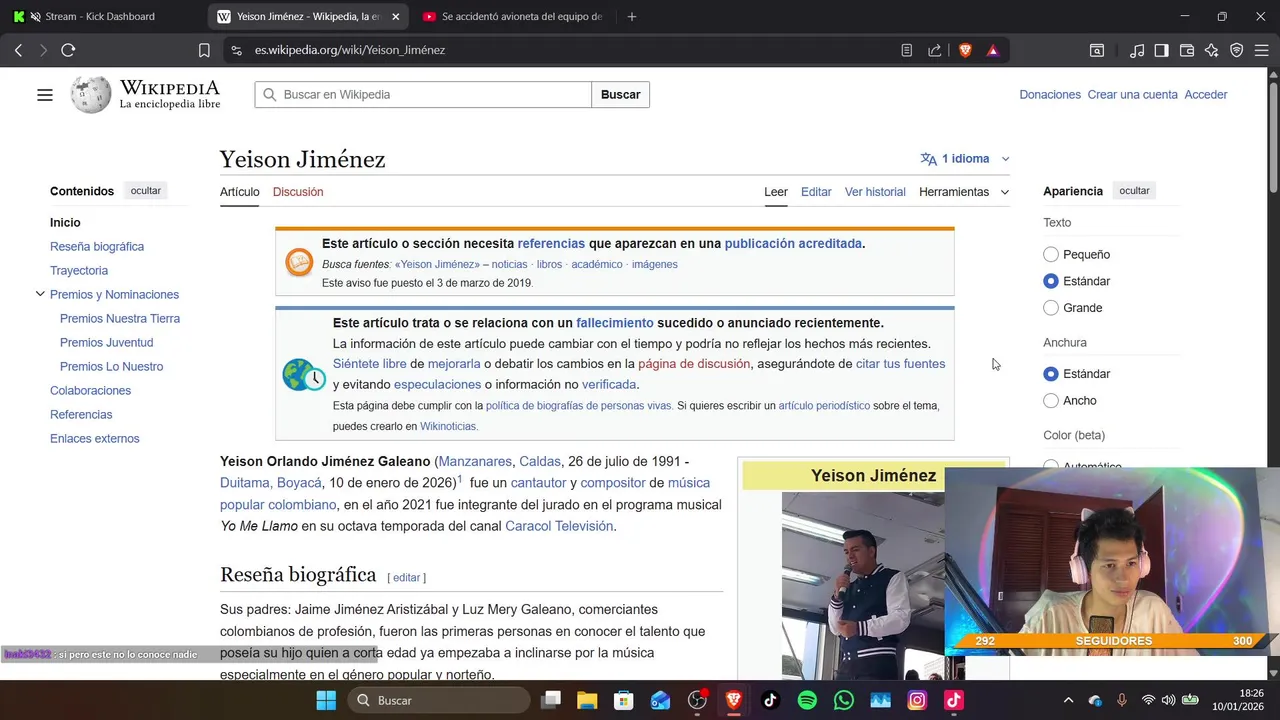The image size is (1280, 720).
Task: Open WhatsApp from taskbar
Action: pyautogui.click(x=844, y=700)
